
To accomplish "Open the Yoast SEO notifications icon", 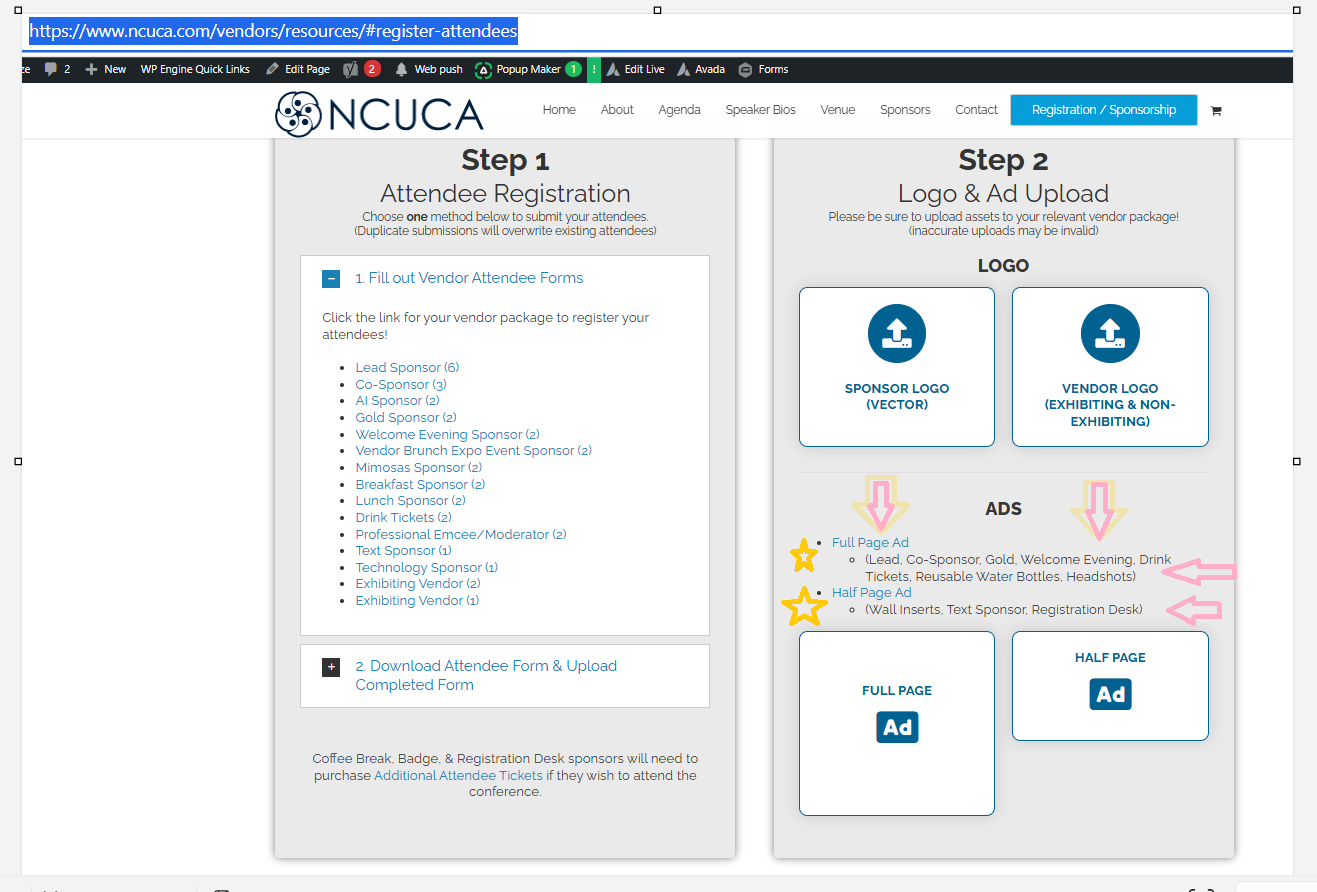I will 361,69.
